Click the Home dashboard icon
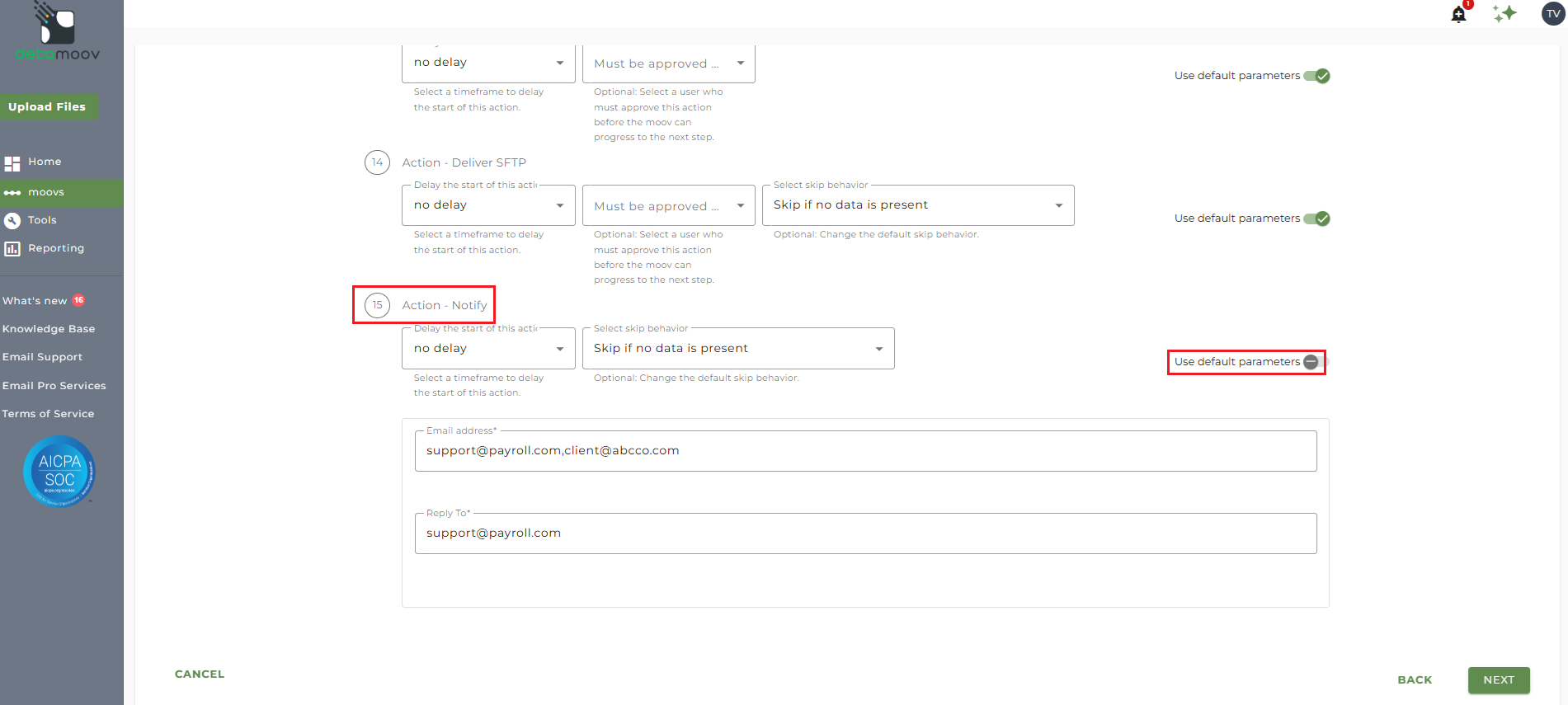This screenshot has width=1568, height=705. [12, 163]
